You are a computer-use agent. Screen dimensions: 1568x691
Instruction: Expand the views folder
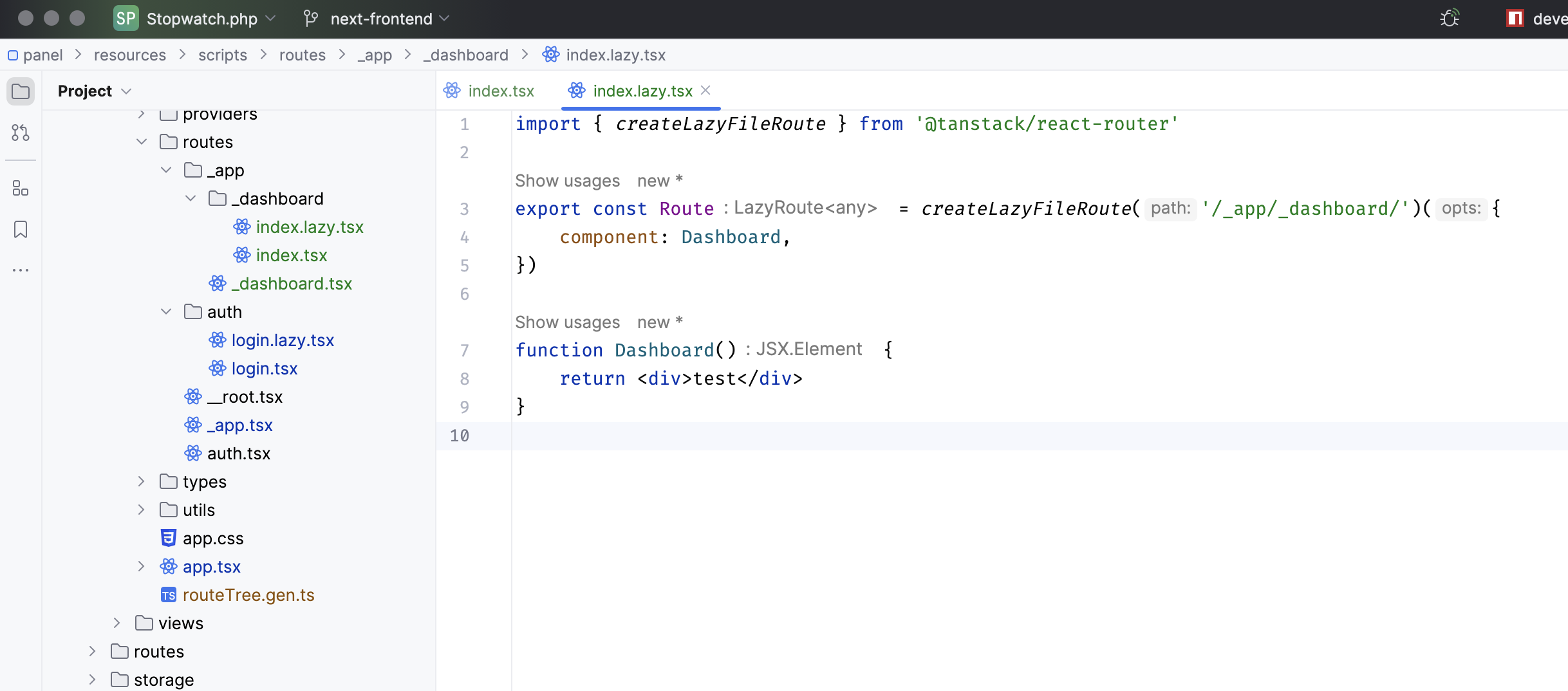(x=117, y=623)
